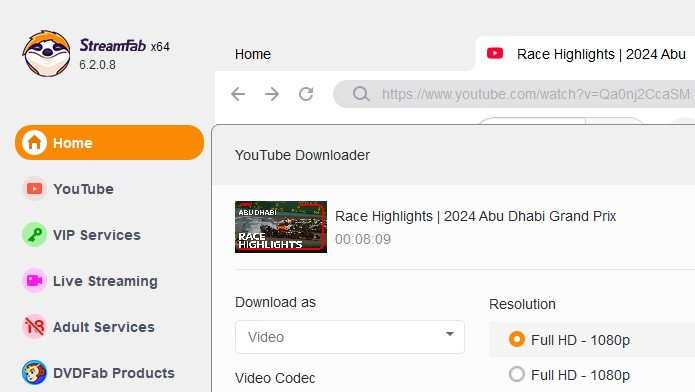Click the crossed-out 18 Adult Services icon
This screenshot has height=392, width=695.
point(34,327)
